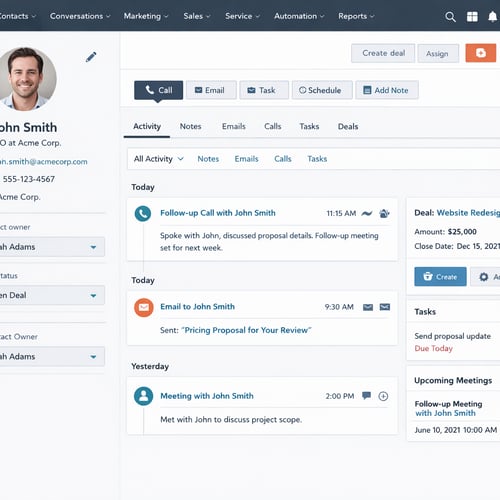Click the phone number 555-123-4567
Image resolution: width=500 pixels, height=500 pixels.
click(x=29, y=179)
